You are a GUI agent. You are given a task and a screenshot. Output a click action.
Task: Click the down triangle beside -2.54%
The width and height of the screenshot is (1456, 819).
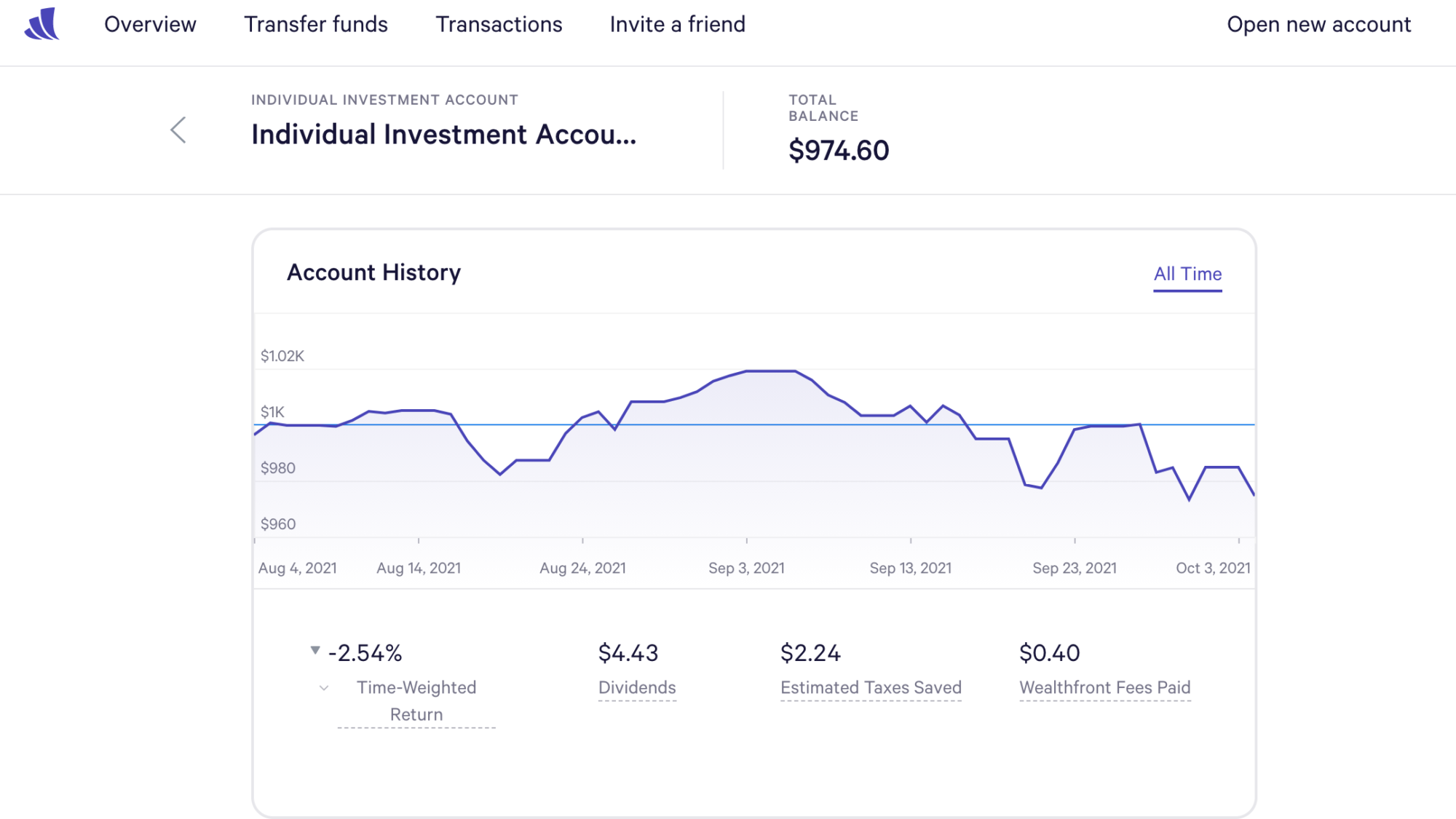pos(315,650)
